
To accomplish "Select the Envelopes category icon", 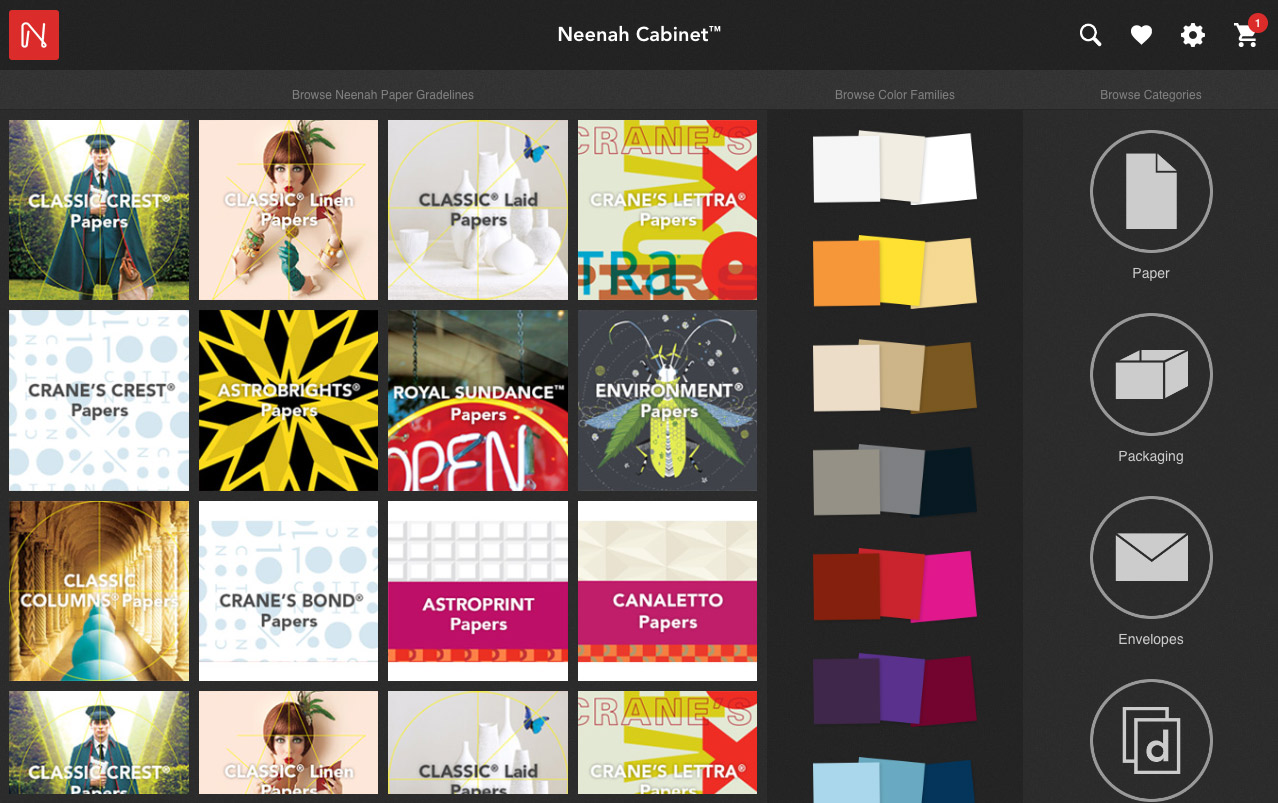I will point(1150,557).
